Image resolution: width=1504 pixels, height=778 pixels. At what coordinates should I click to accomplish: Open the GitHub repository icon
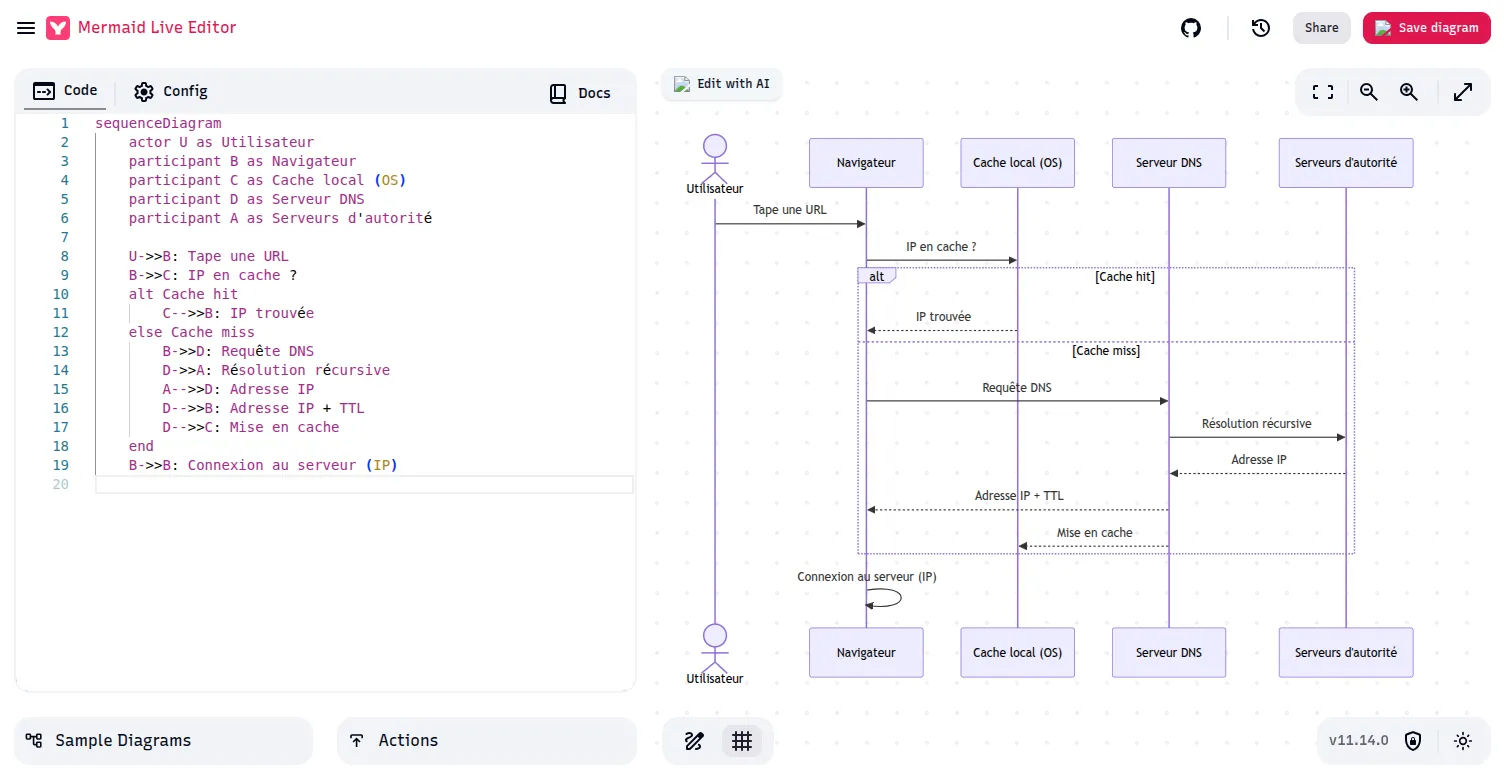tap(1190, 28)
